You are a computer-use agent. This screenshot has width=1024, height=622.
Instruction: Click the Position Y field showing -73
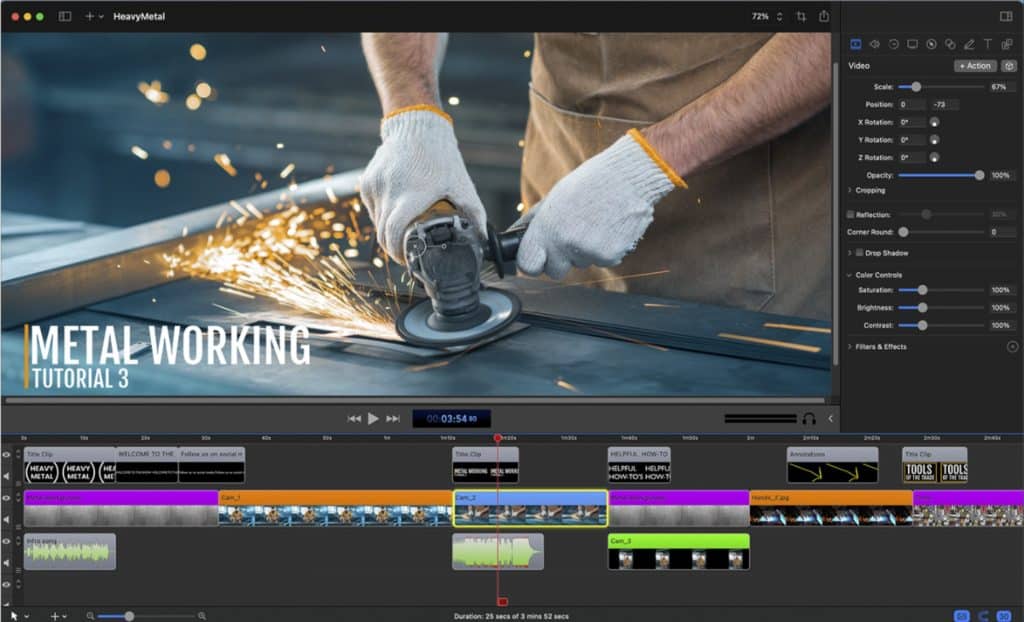tap(944, 105)
